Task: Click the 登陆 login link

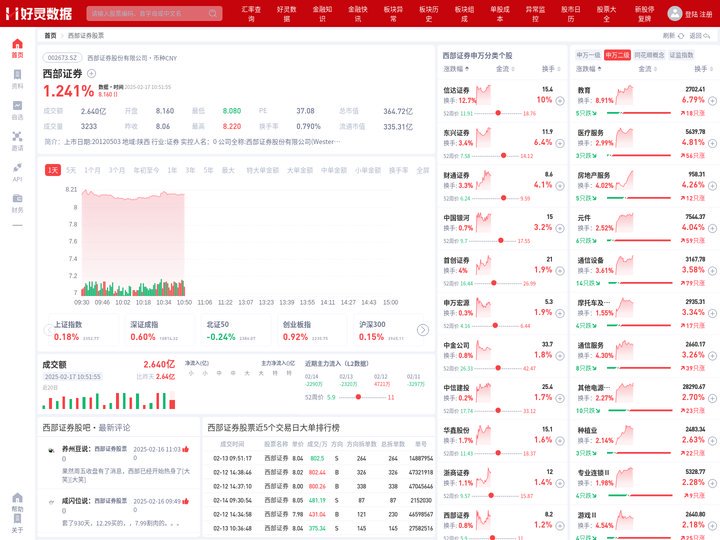Action: click(x=691, y=14)
